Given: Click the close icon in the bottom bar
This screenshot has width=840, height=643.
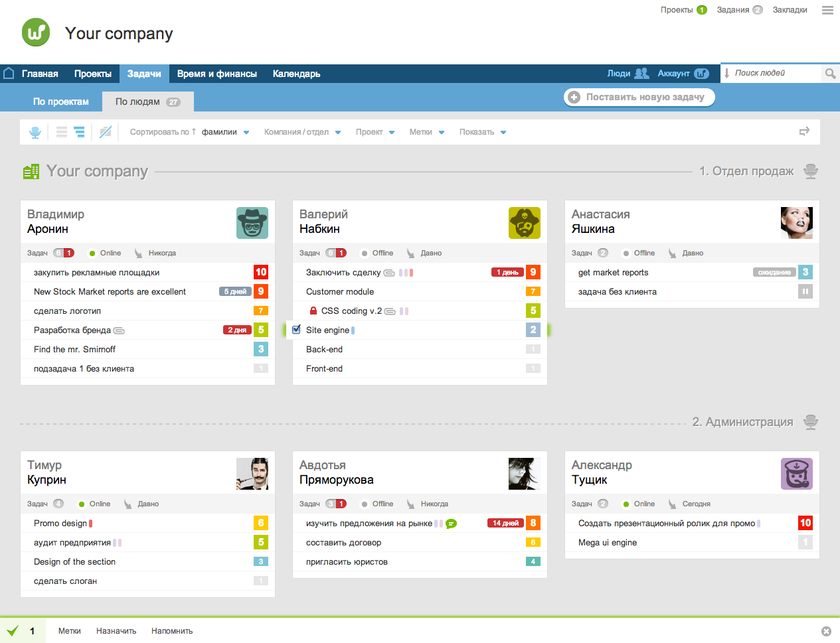Looking at the screenshot, I should (x=826, y=631).
